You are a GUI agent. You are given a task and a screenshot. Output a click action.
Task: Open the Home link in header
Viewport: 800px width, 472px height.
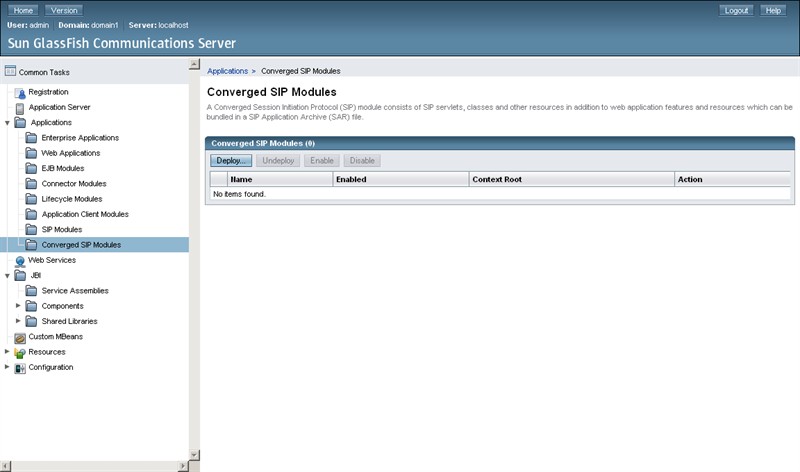point(23,10)
